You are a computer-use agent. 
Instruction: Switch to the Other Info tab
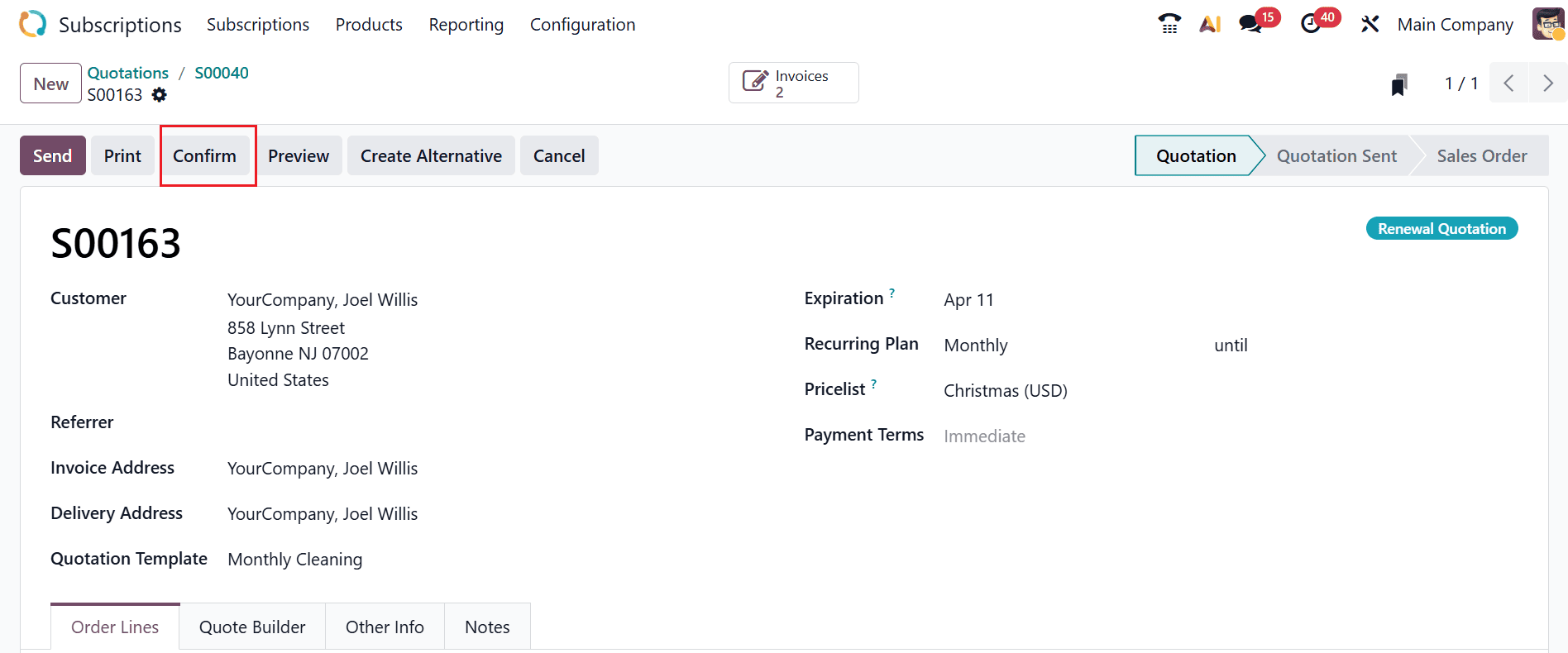(385, 627)
